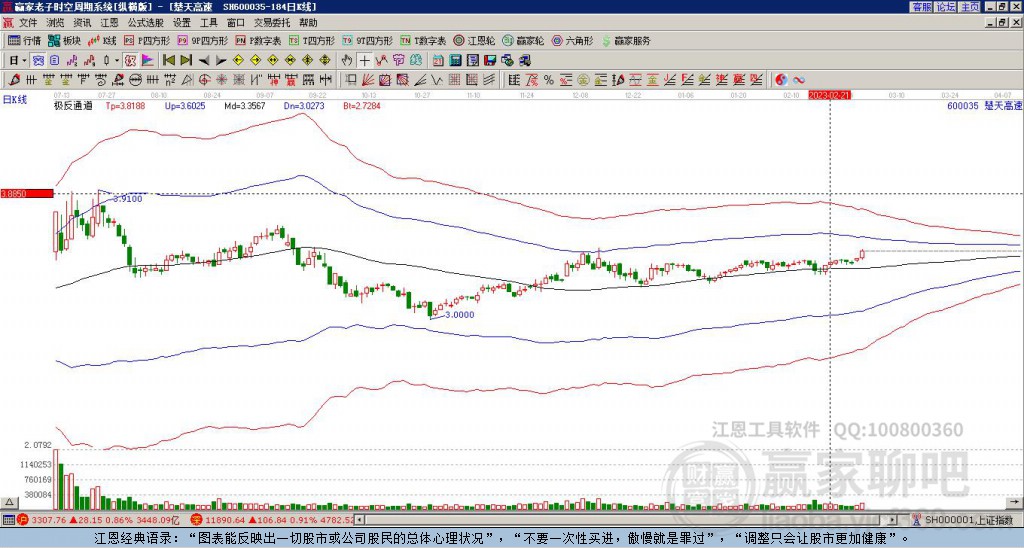This screenshot has width=1024, height=548.
Task: Click the 极反通道 indicator label
Action: click(73, 105)
